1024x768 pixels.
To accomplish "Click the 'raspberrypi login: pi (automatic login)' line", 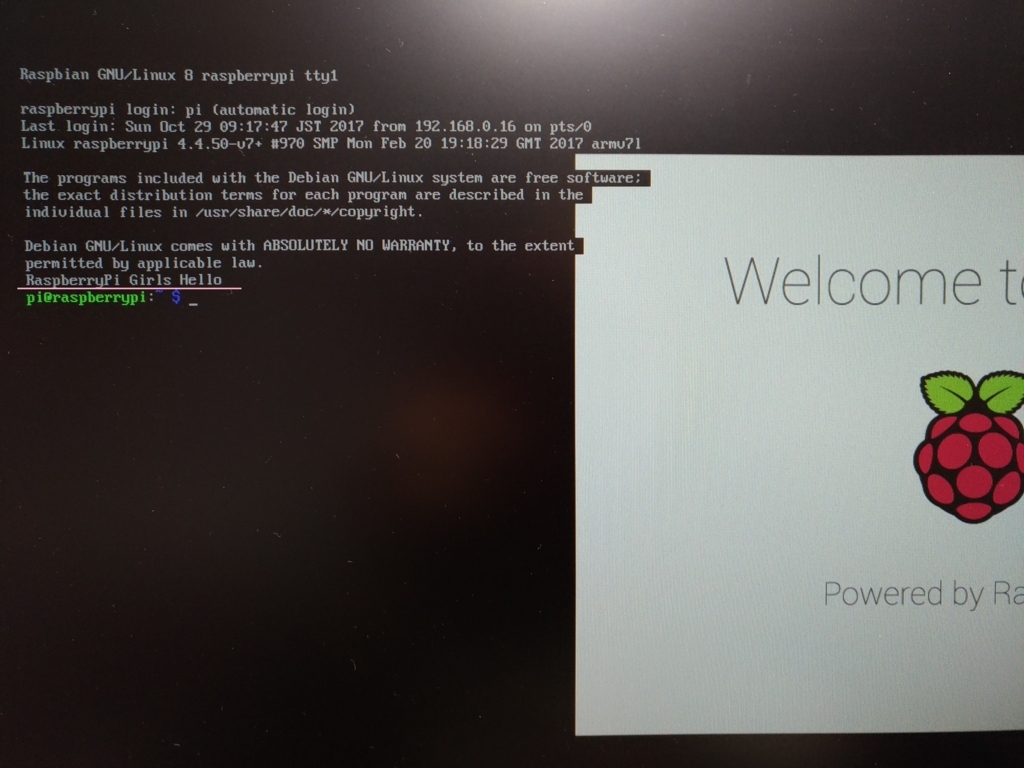I will [x=187, y=110].
